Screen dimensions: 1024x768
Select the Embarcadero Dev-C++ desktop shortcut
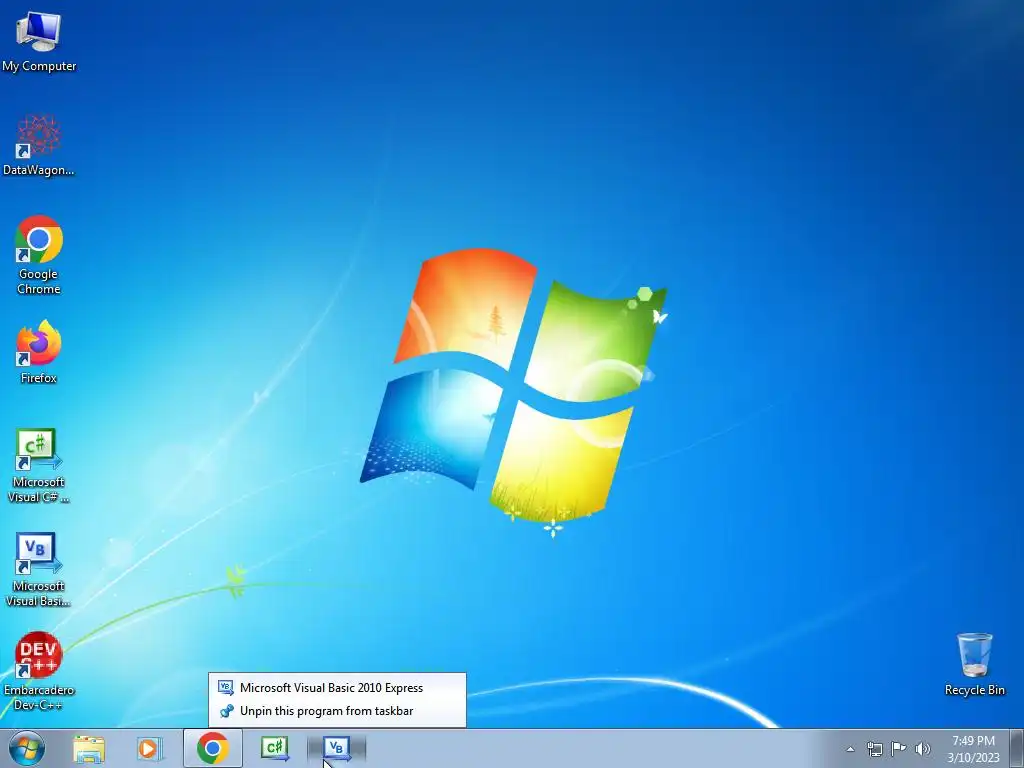(39, 671)
